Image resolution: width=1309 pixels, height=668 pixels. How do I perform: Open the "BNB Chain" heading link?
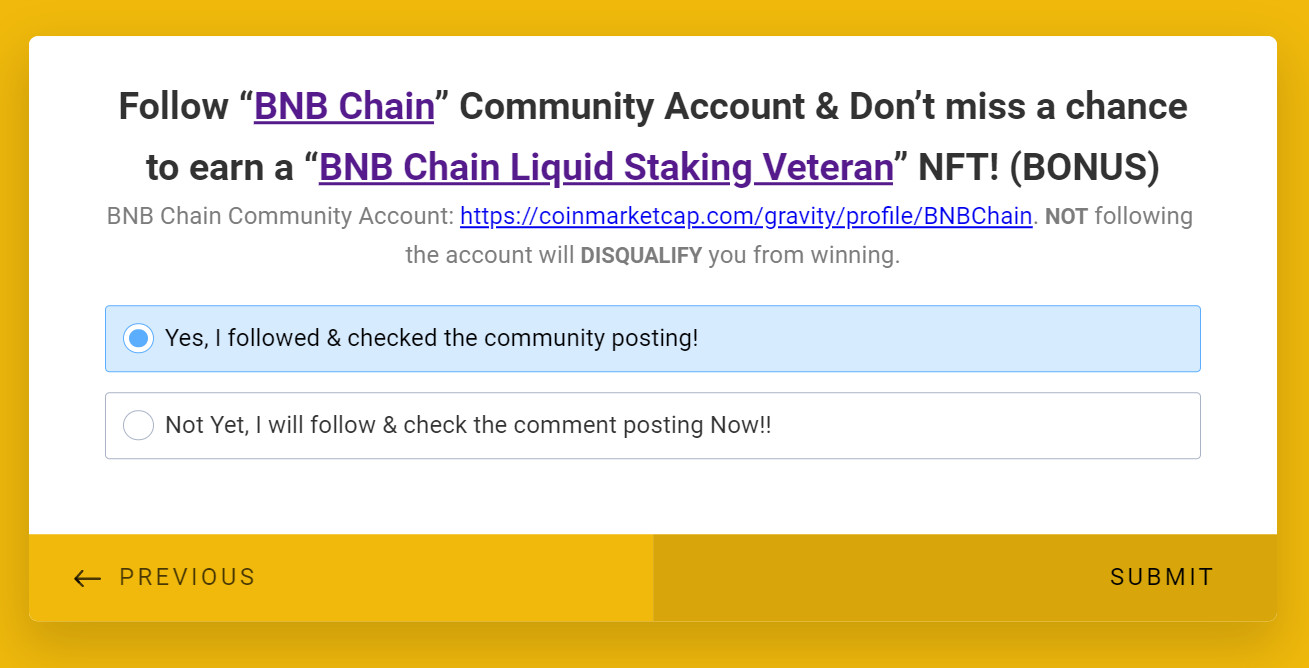tap(344, 106)
